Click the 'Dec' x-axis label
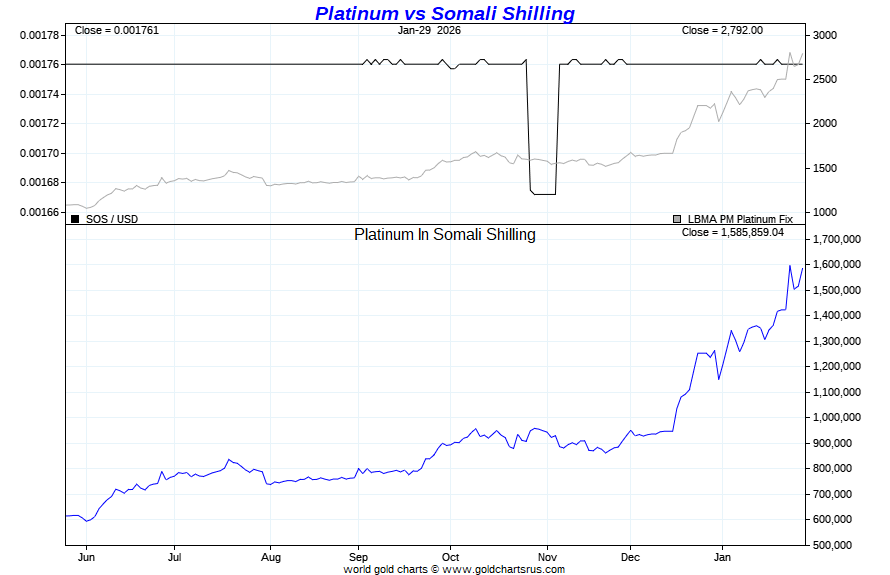 630,557
